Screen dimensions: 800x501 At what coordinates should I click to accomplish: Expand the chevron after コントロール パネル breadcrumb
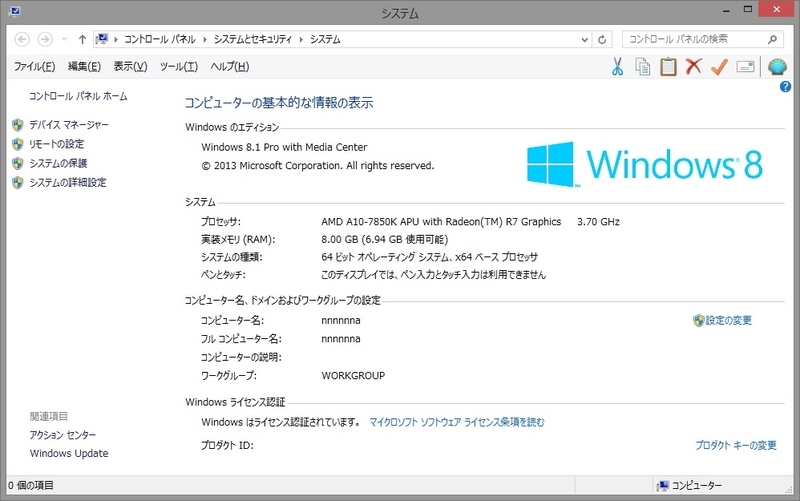click(x=205, y=39)
